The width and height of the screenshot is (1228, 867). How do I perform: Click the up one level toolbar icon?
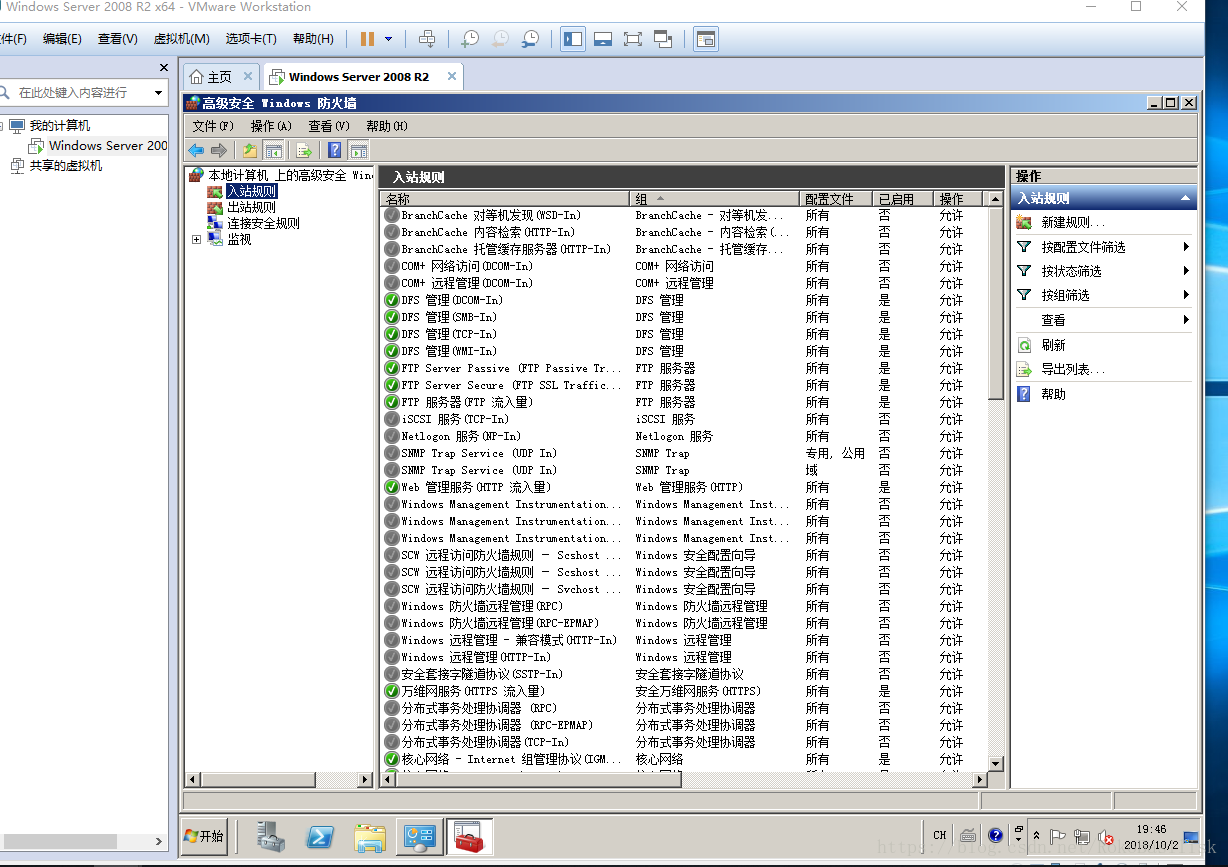pyautogui.click(x=250, y=151)
